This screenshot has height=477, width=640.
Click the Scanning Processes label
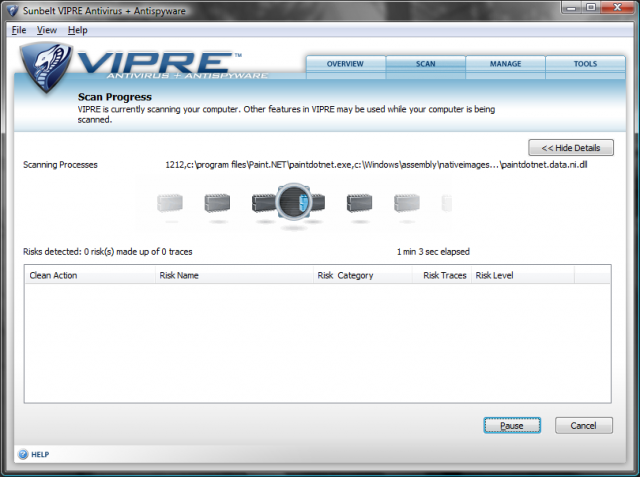[x=60, y=165]
